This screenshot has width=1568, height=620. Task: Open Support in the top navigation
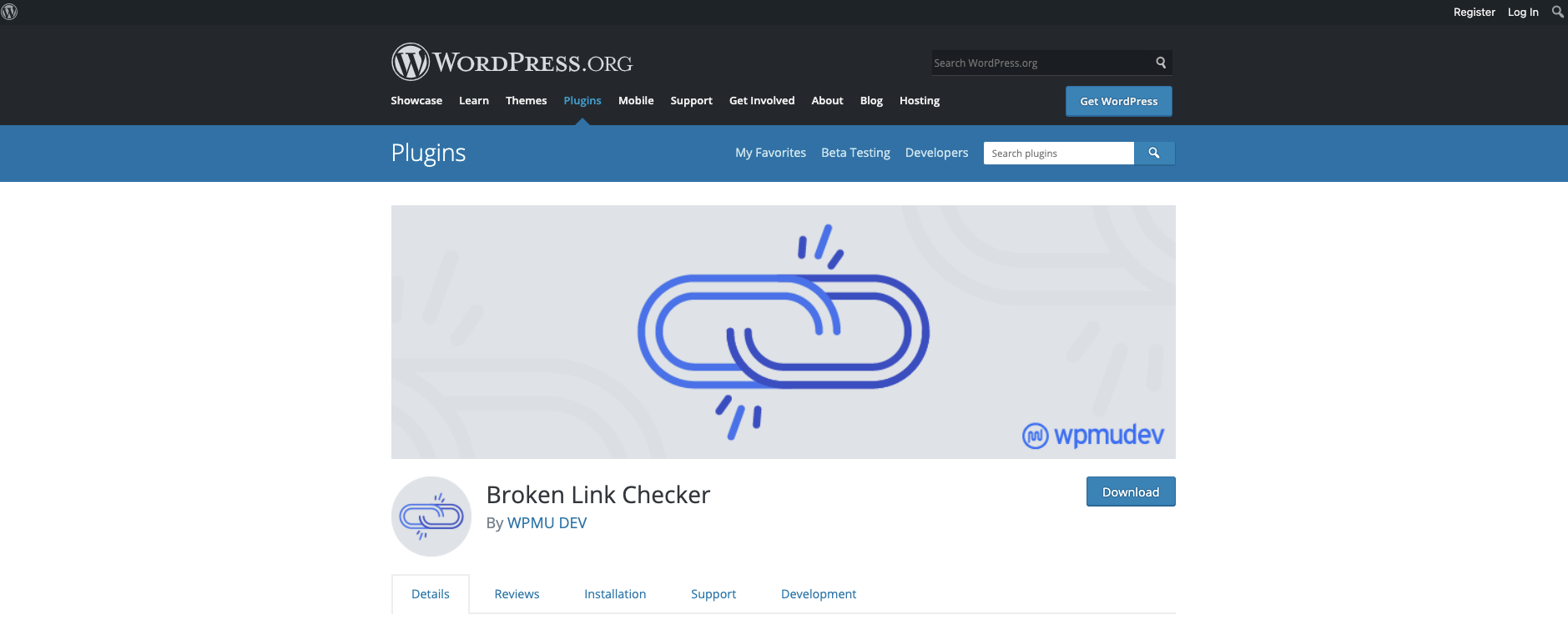coord(691,100)
